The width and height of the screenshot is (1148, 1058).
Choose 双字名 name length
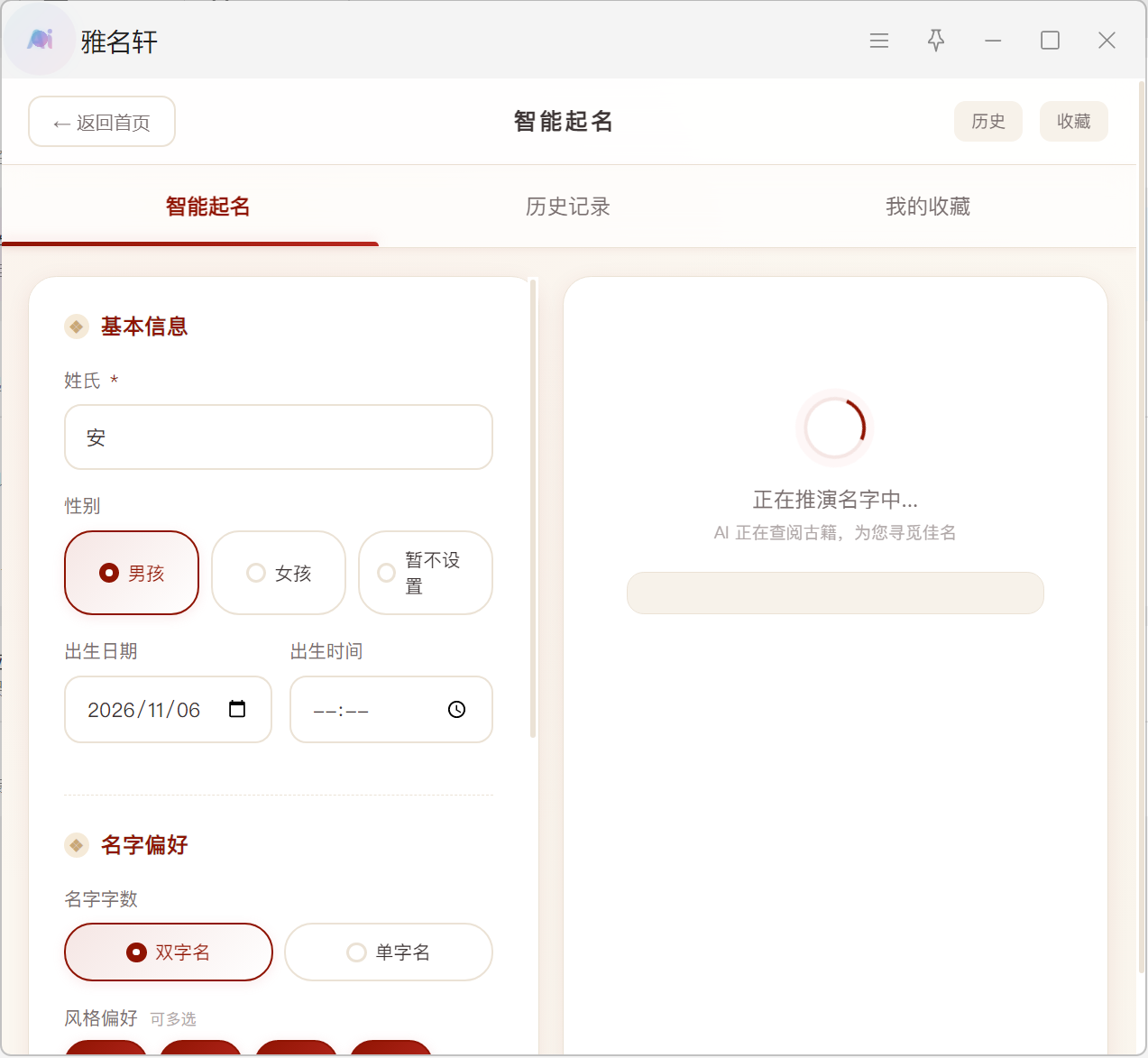[169, 952]
